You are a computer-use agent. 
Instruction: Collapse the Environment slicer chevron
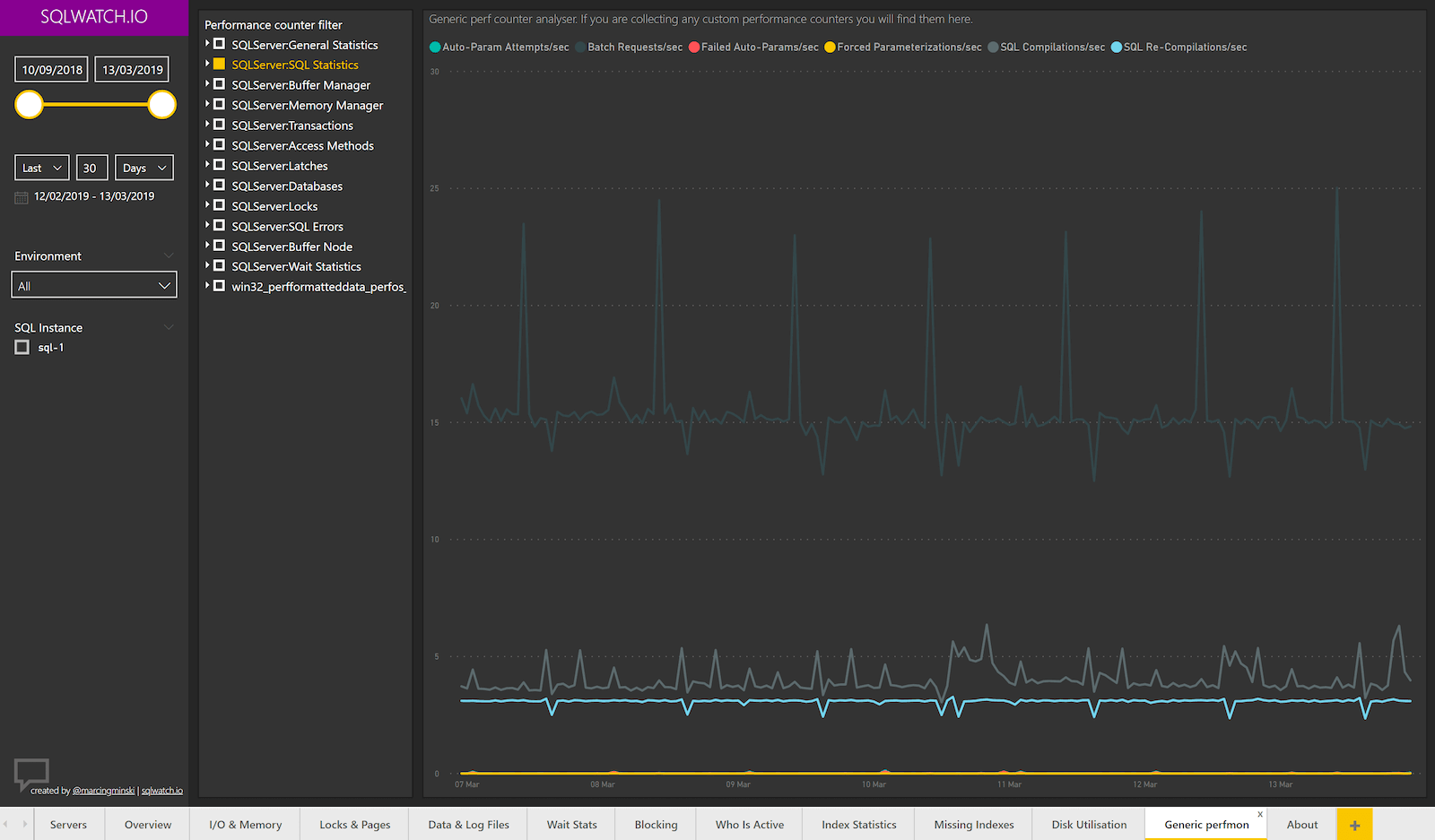click(x=169, y=256)
